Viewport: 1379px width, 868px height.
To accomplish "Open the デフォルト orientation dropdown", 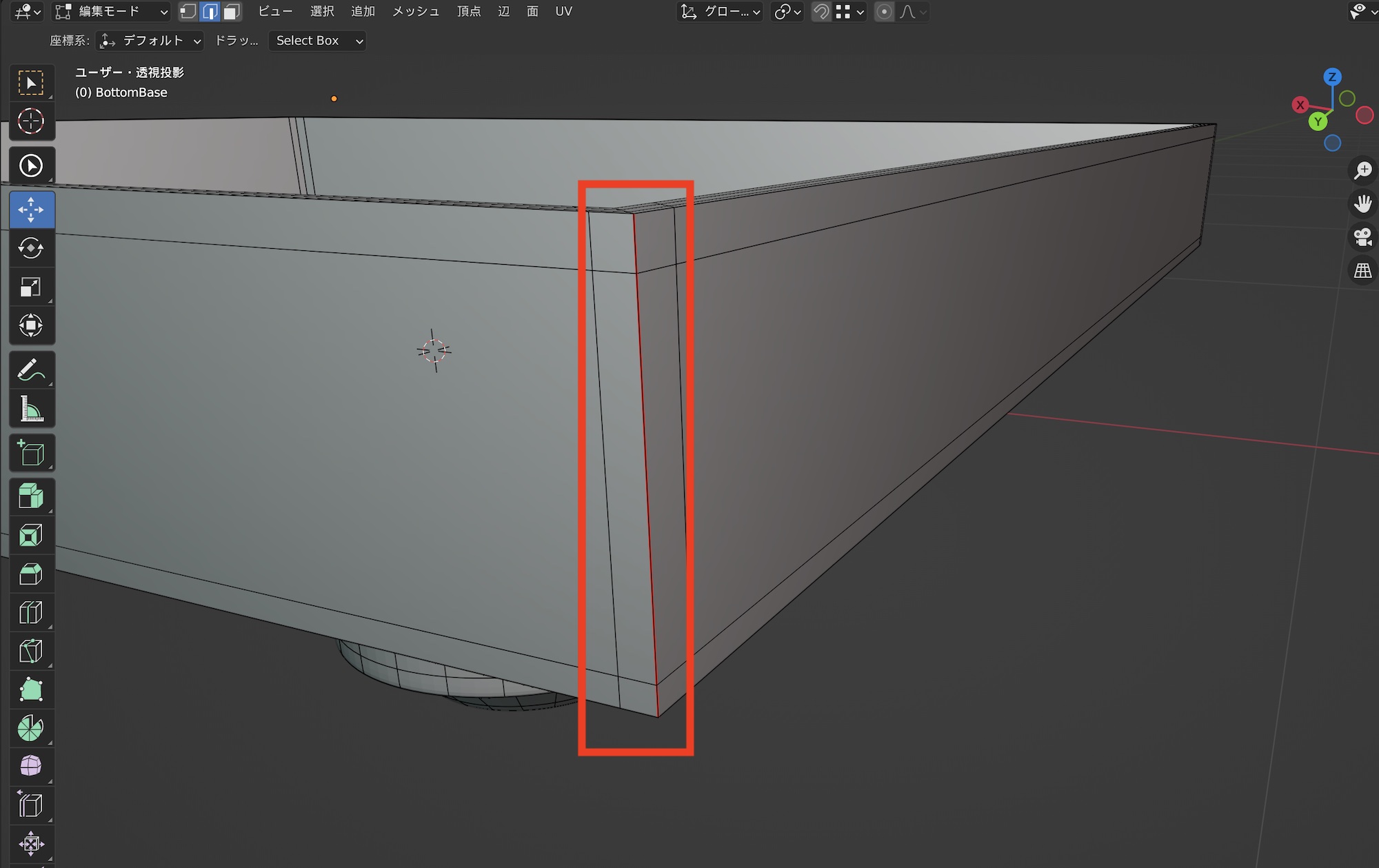I will point(151,41).
